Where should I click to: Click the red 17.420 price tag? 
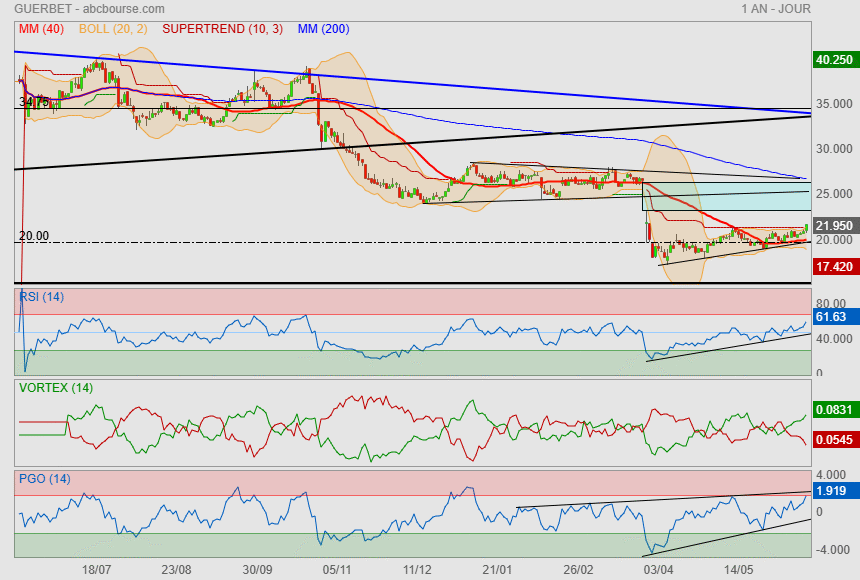pos(834,267)
